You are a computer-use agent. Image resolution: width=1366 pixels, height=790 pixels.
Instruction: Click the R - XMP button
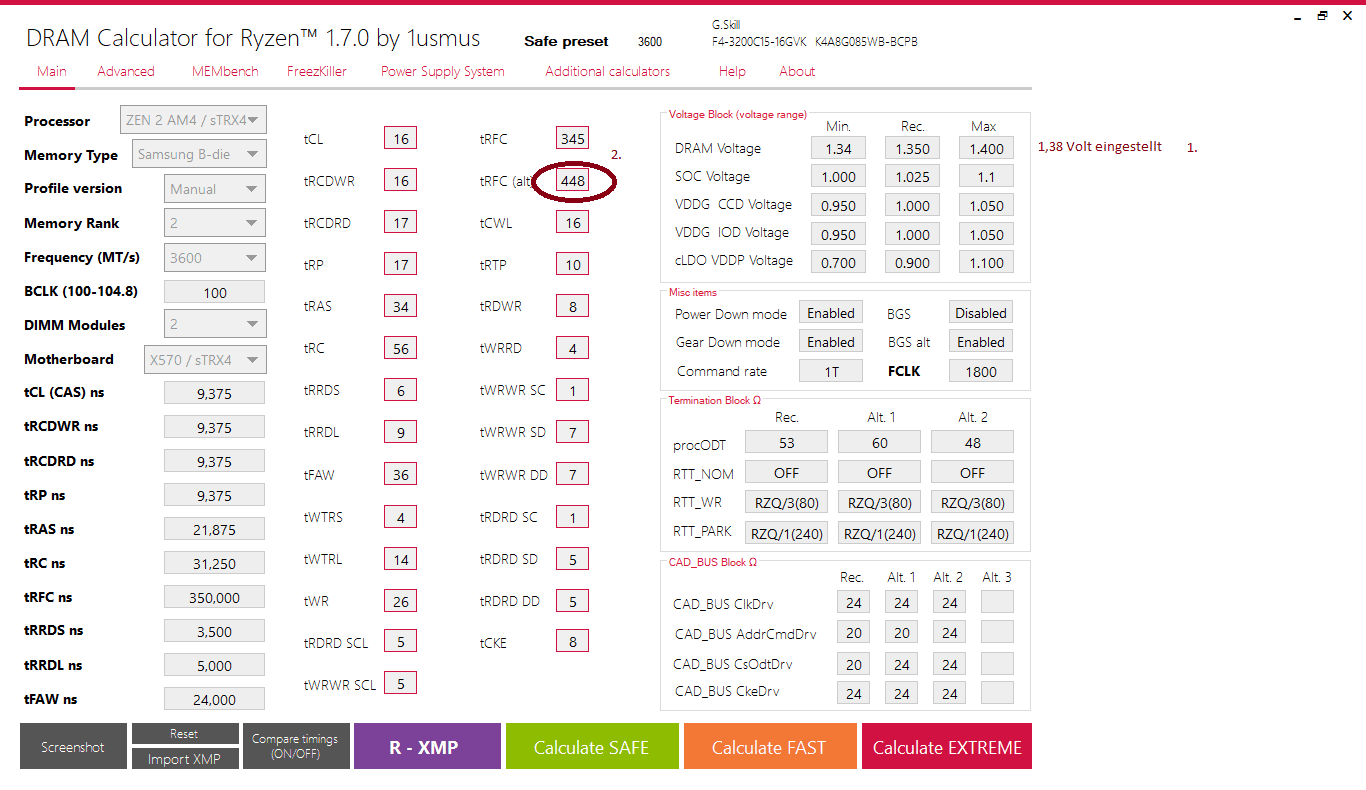tap(427, 746)
